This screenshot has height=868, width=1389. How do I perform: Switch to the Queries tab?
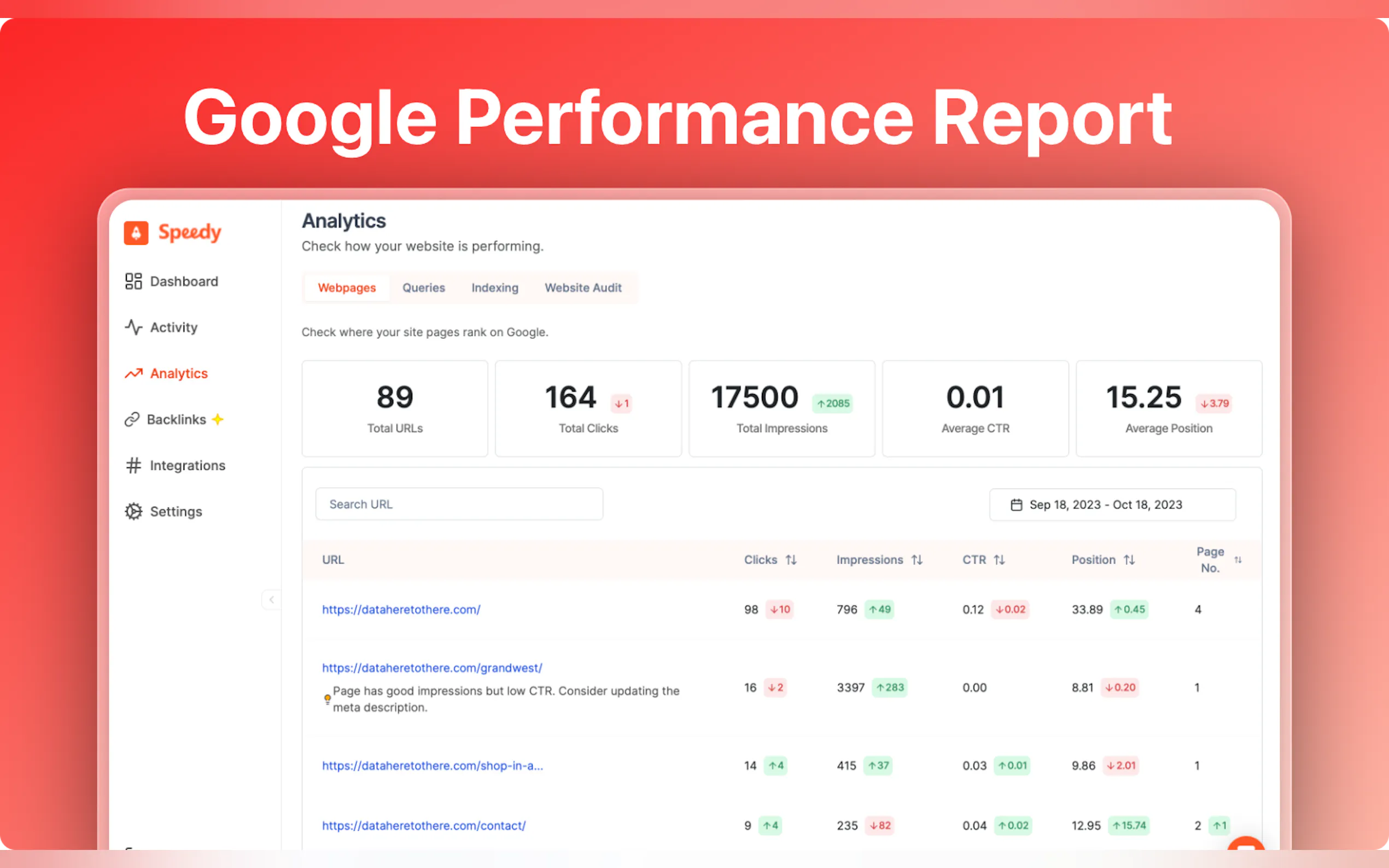[x=423, y=288]
